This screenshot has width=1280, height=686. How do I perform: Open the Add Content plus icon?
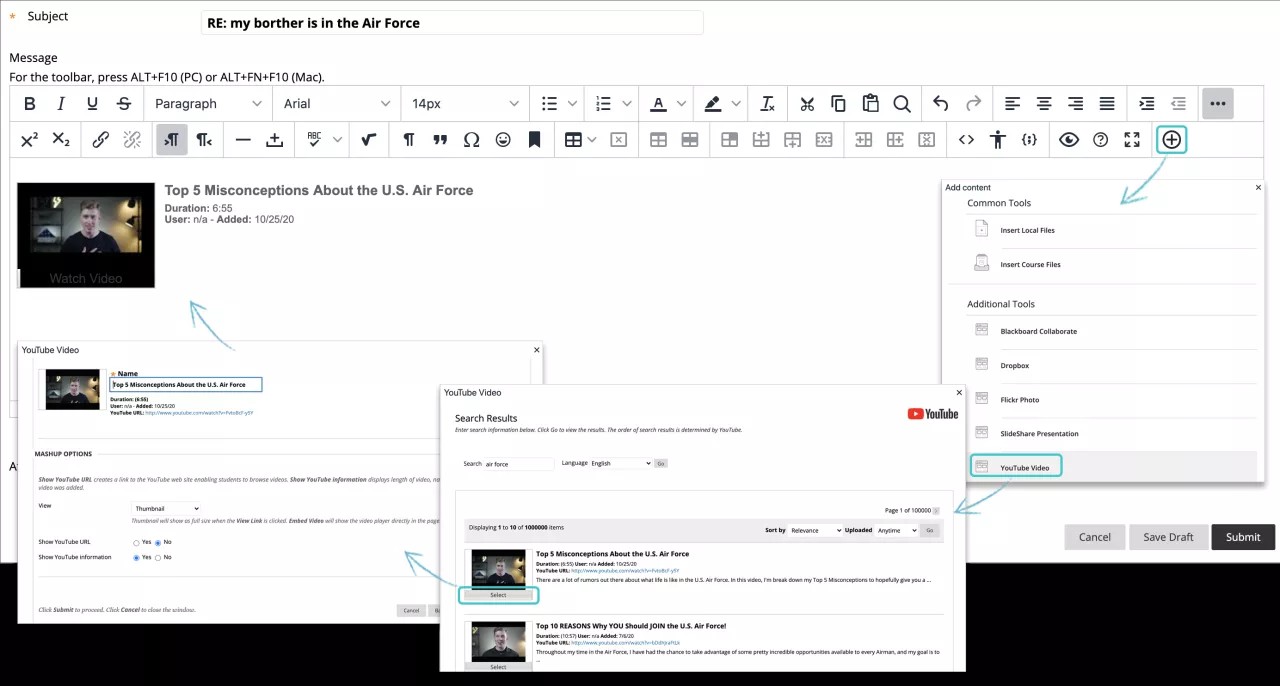(x=1170, y=139)
